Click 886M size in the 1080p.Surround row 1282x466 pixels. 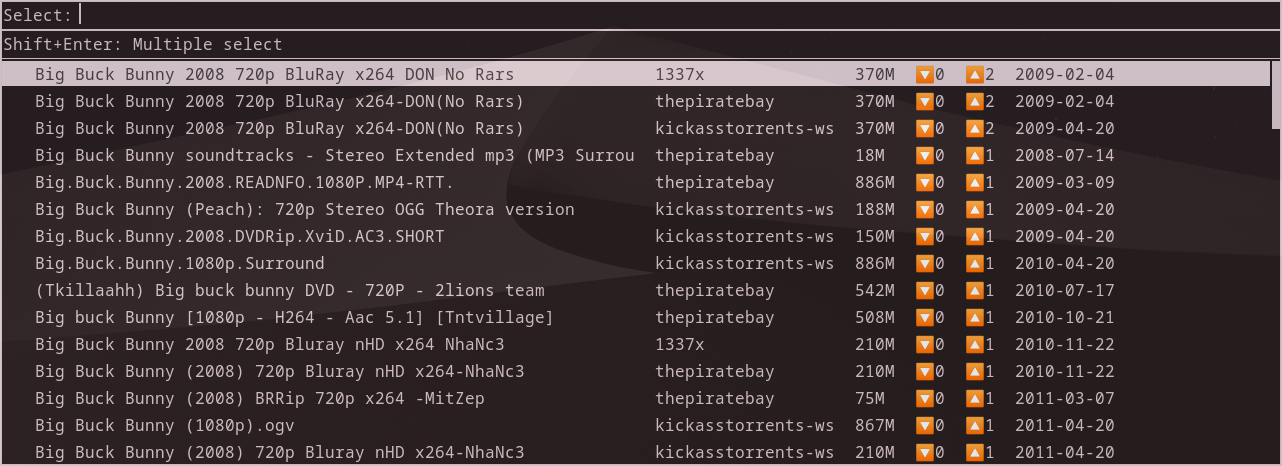pyautogui.click(x=875, y=263)
